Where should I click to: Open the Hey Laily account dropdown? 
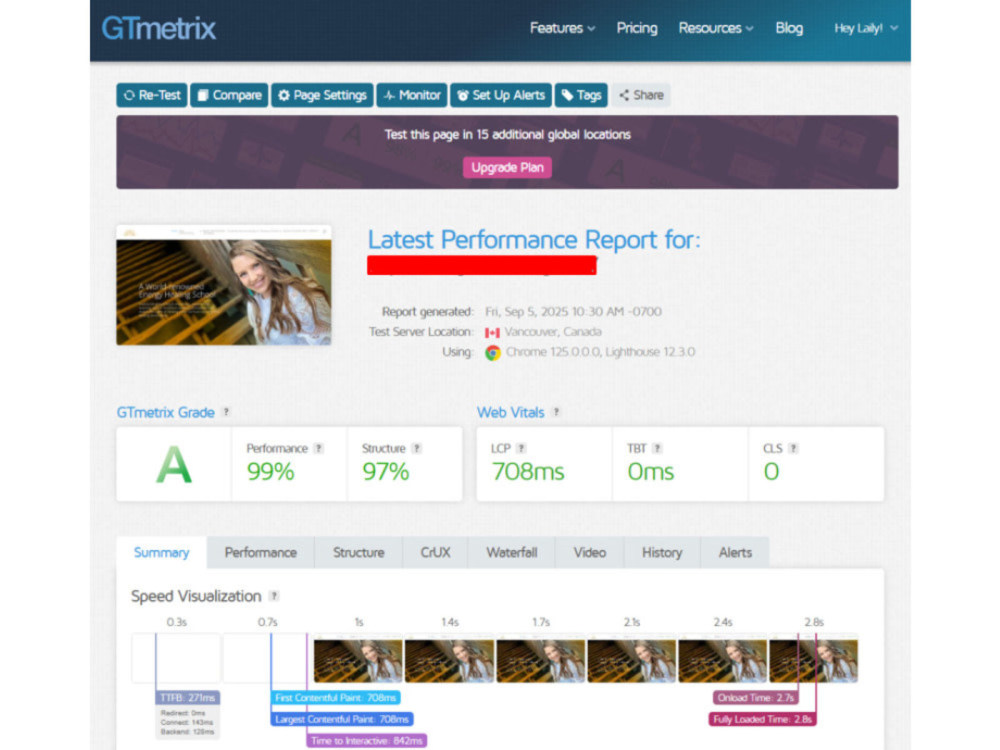[866, 28]
